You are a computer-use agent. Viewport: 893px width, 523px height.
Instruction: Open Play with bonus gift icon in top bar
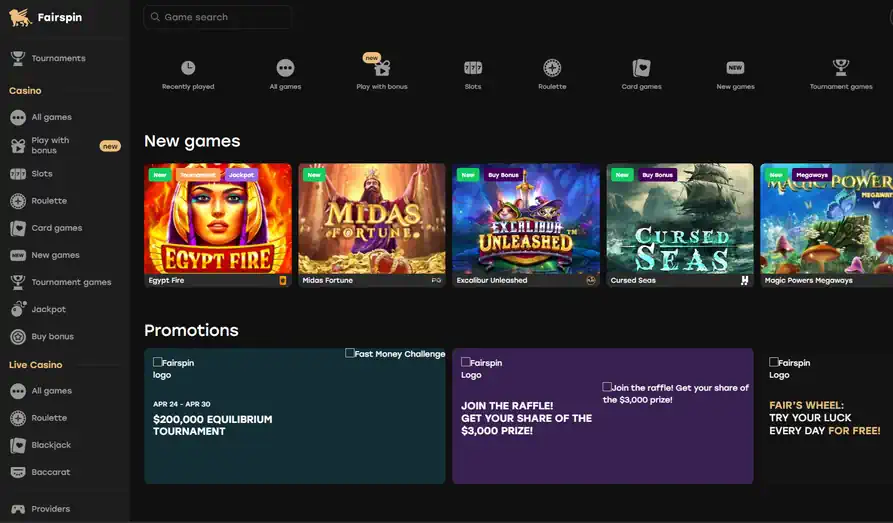(x=381, y=68)
